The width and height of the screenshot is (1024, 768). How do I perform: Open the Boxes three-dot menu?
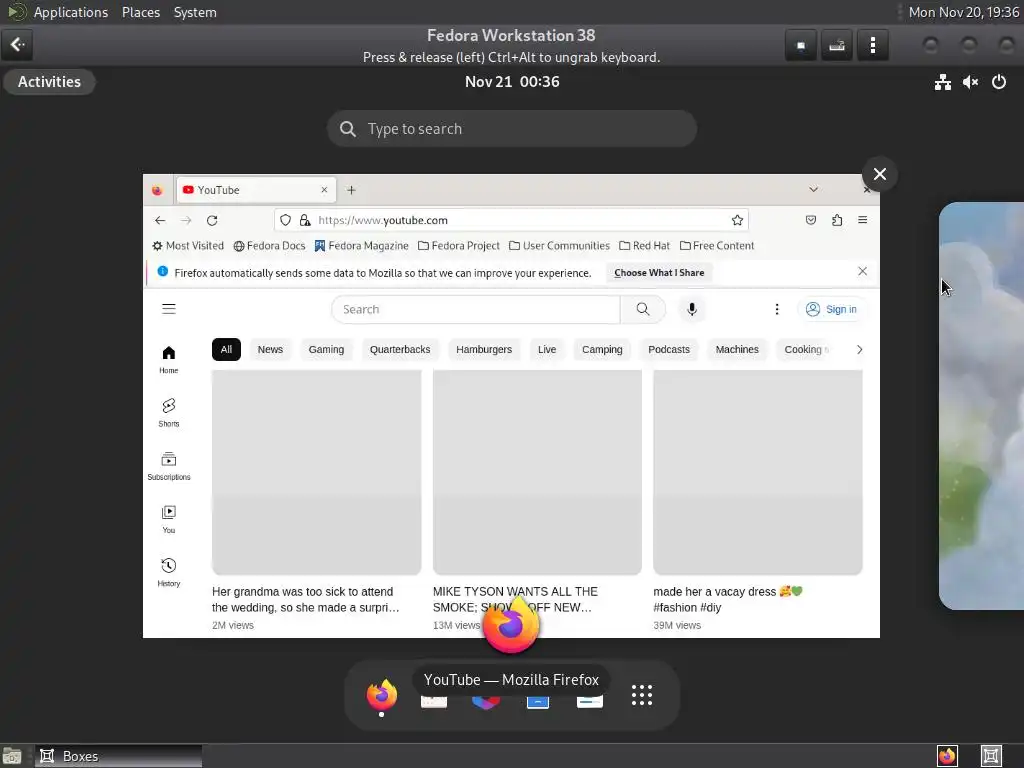point(872,45)
